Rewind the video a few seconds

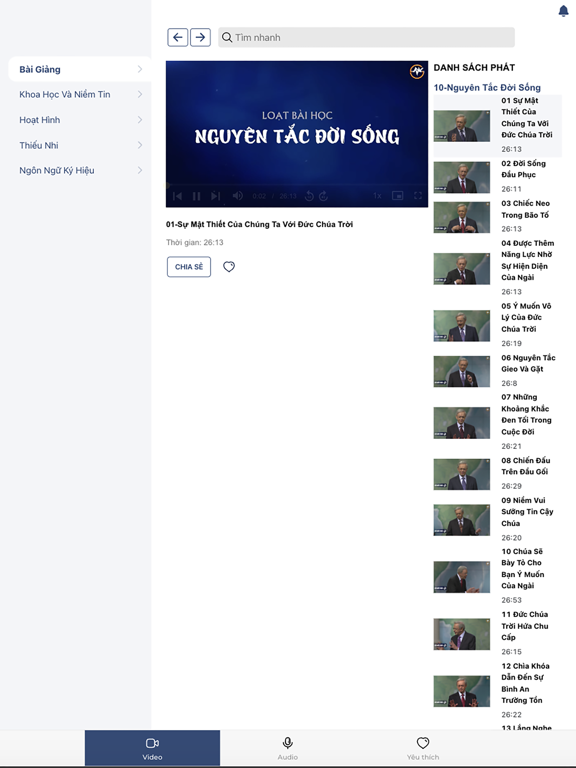pos(309,196)
